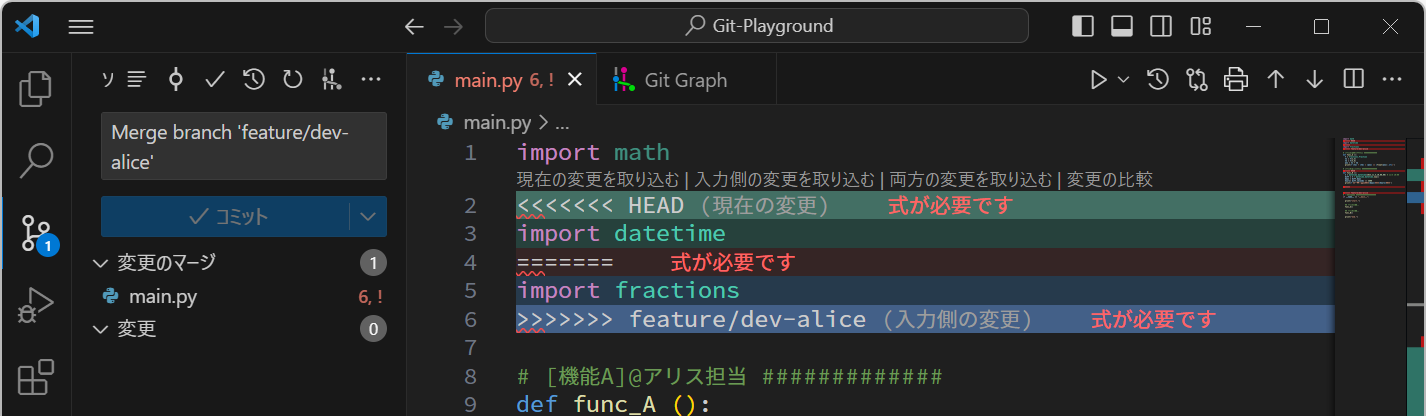
Task: Open the hamburger application menu
Action: tap(80, 27)
